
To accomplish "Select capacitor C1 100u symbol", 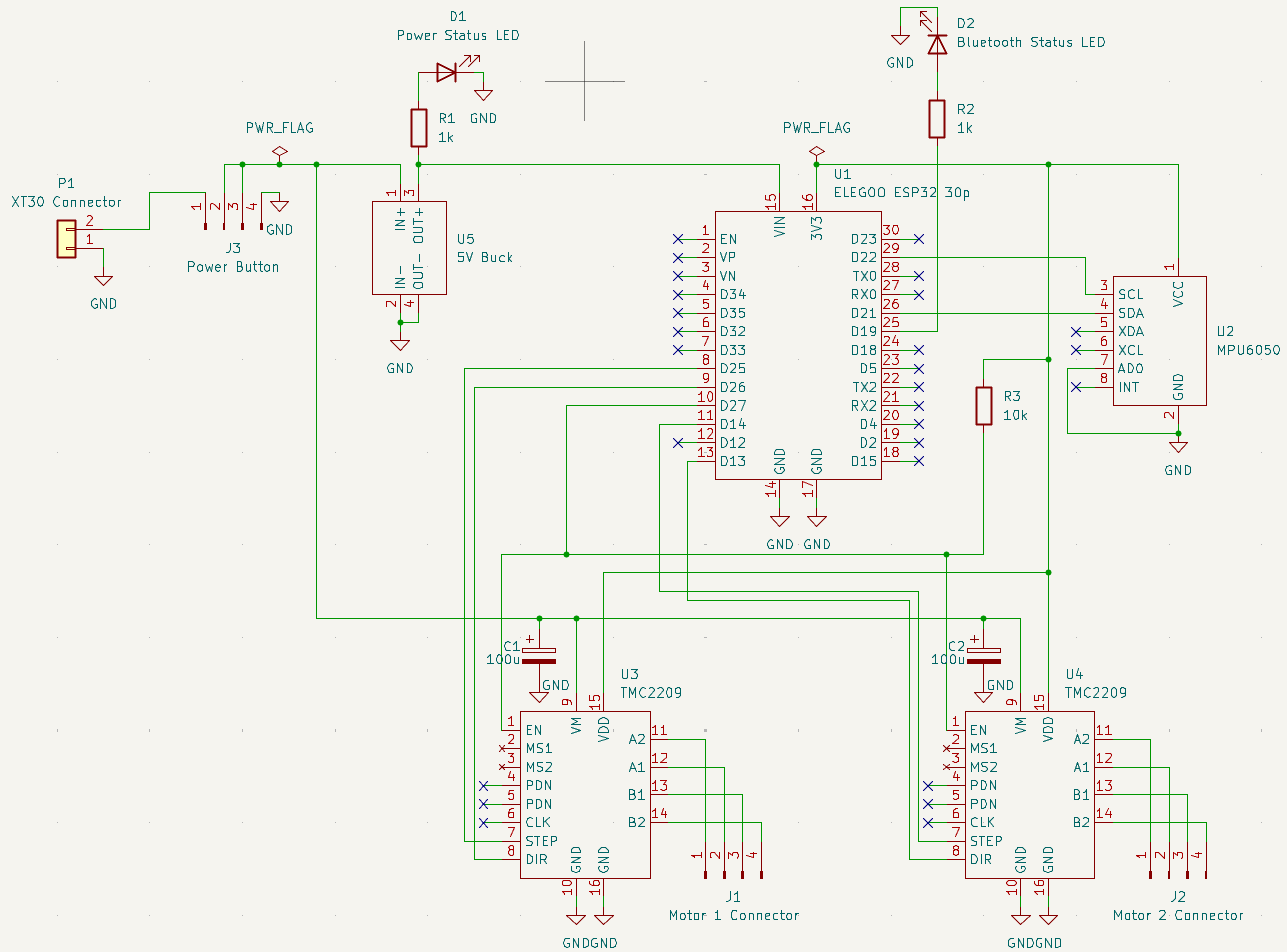I will pos(539,654).
